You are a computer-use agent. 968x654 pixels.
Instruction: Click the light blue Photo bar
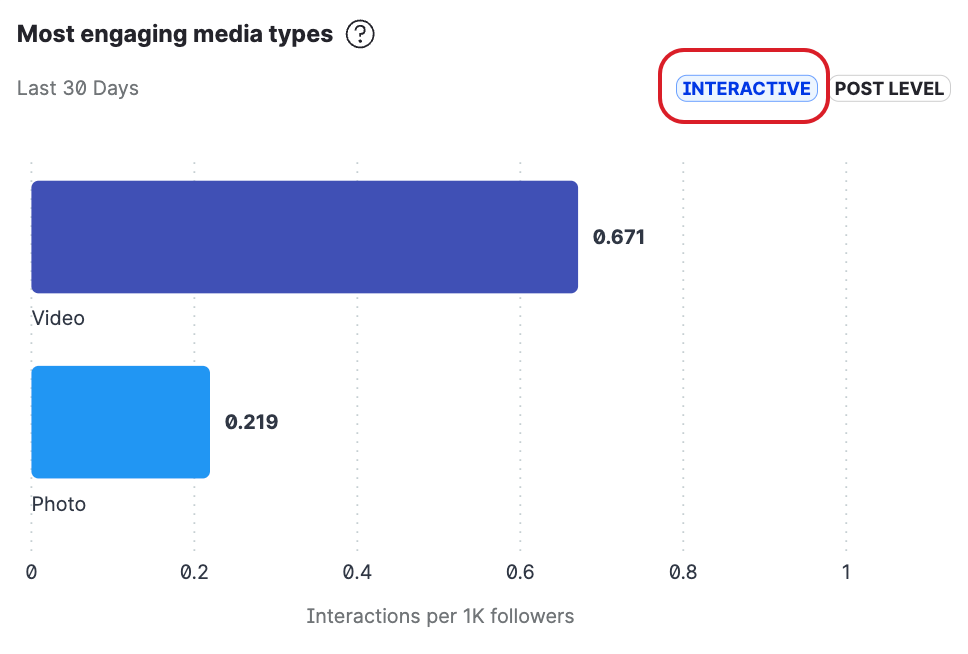click(x=121, y=422)
